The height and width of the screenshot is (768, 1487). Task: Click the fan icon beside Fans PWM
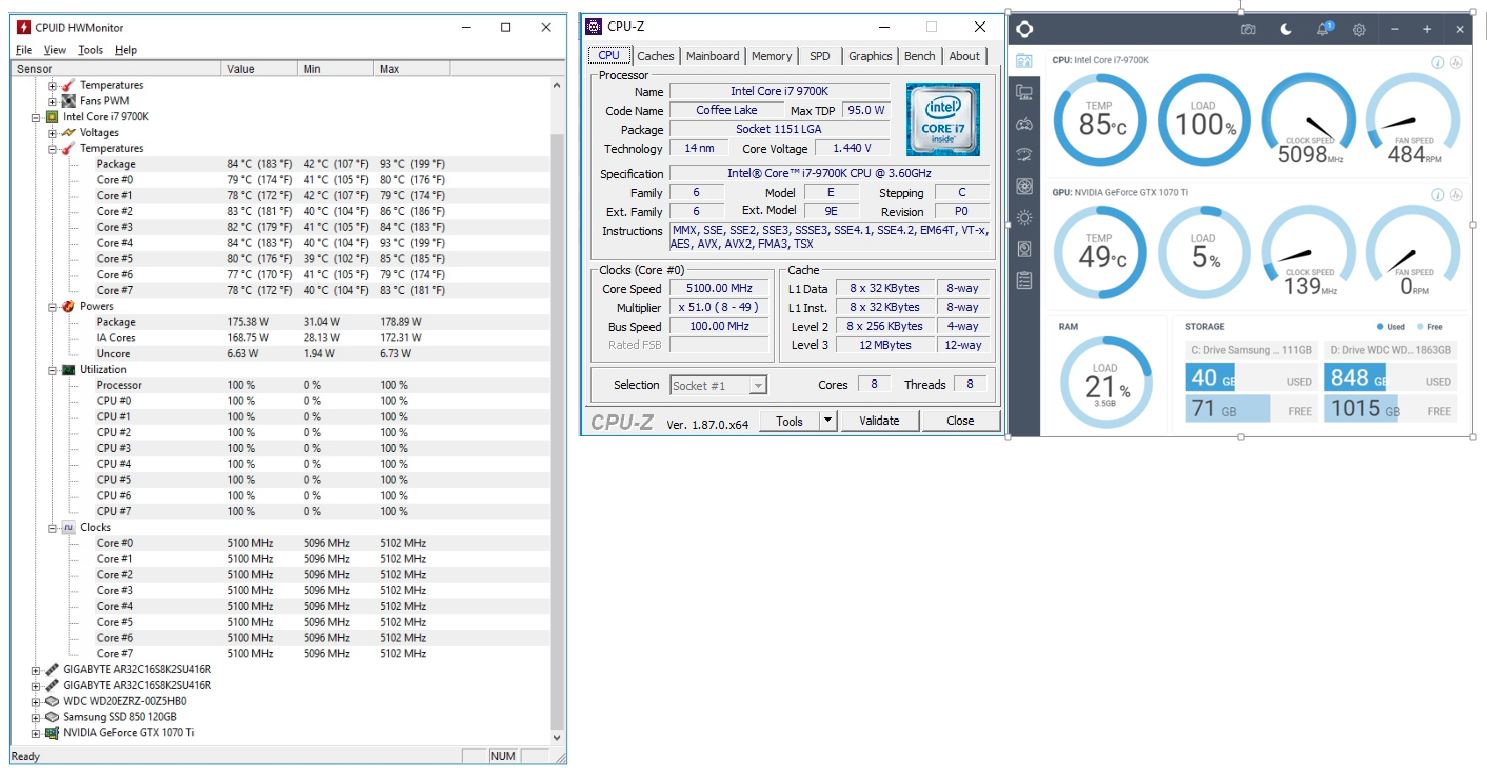point(69,101)
